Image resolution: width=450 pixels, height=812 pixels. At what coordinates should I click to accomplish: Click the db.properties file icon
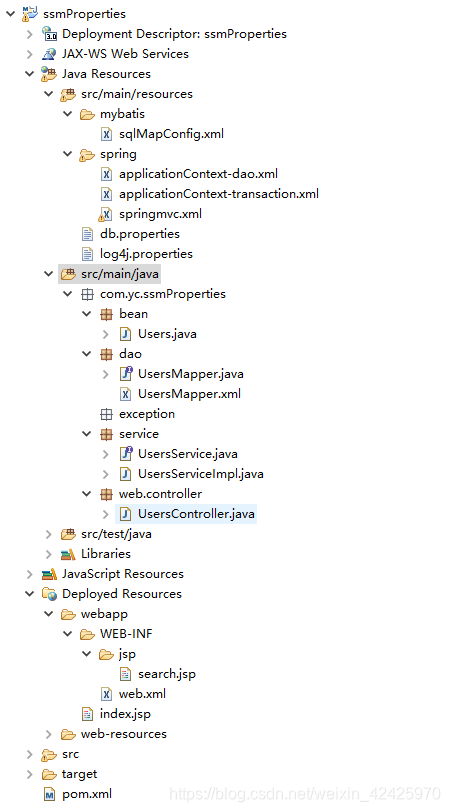click(x=87, y=234)
